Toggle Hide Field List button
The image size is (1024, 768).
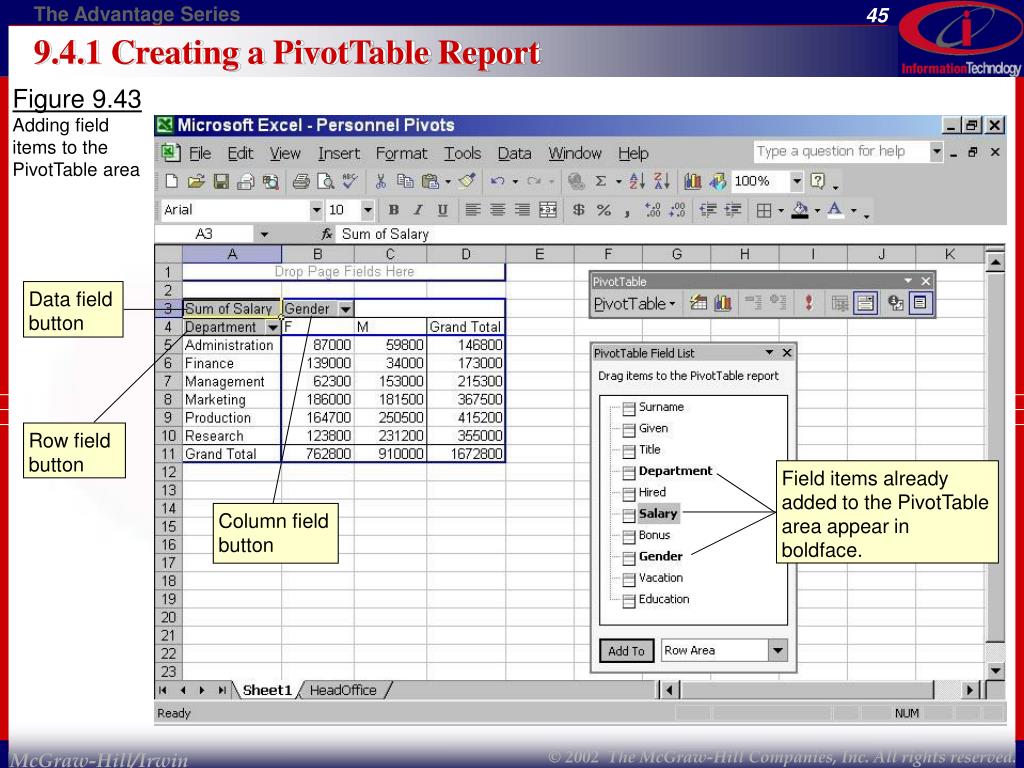click(920, 303)
